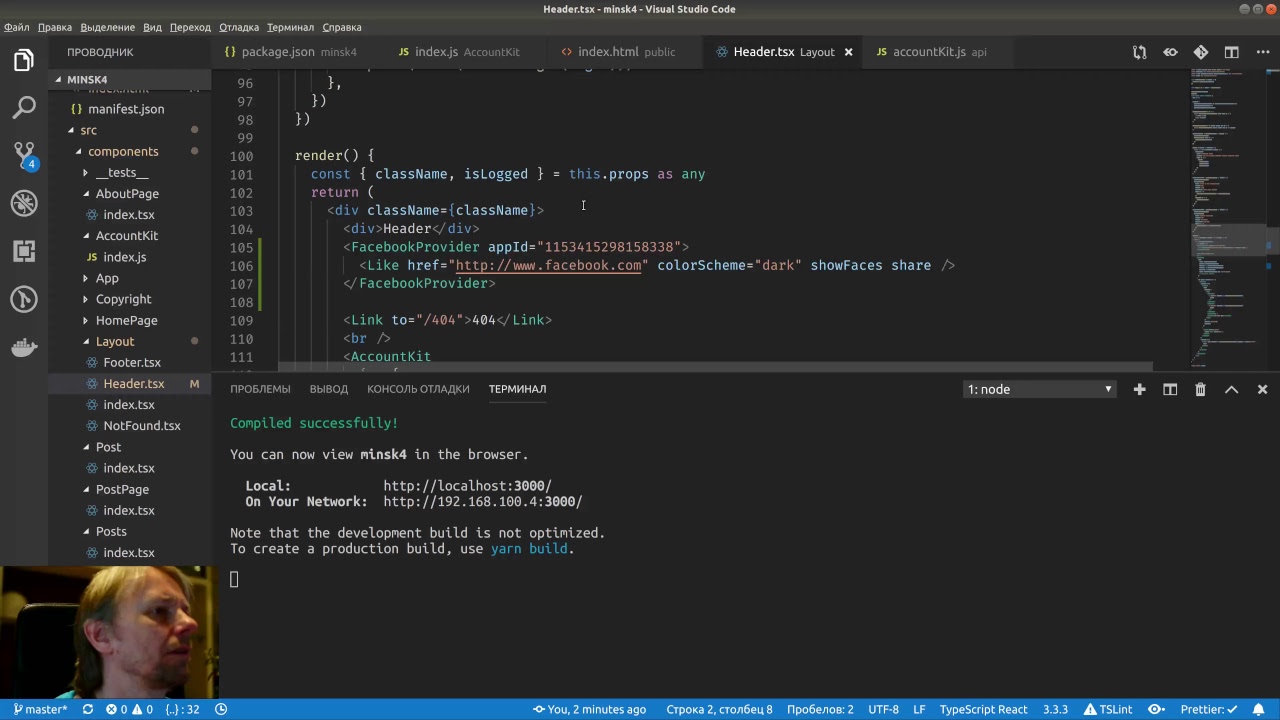Open errors and warnings count in status bar
Image resolution: width=1280 pixels, height=720 pixels.
tap(130, 709)
